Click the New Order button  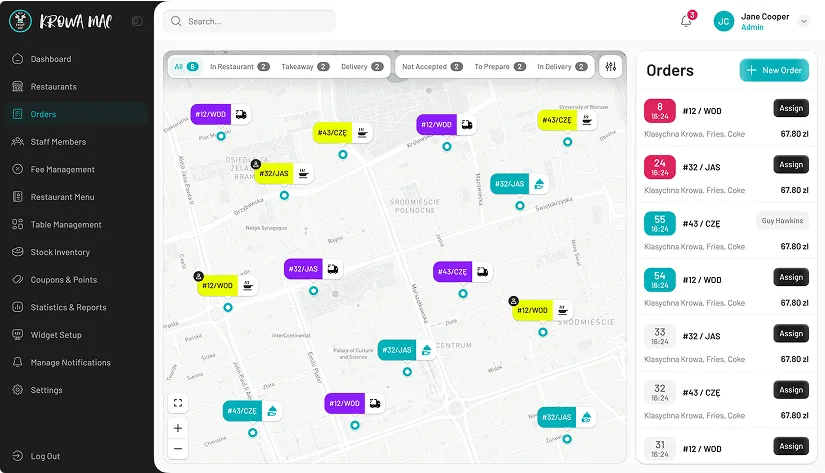click(x=774, y=70)
